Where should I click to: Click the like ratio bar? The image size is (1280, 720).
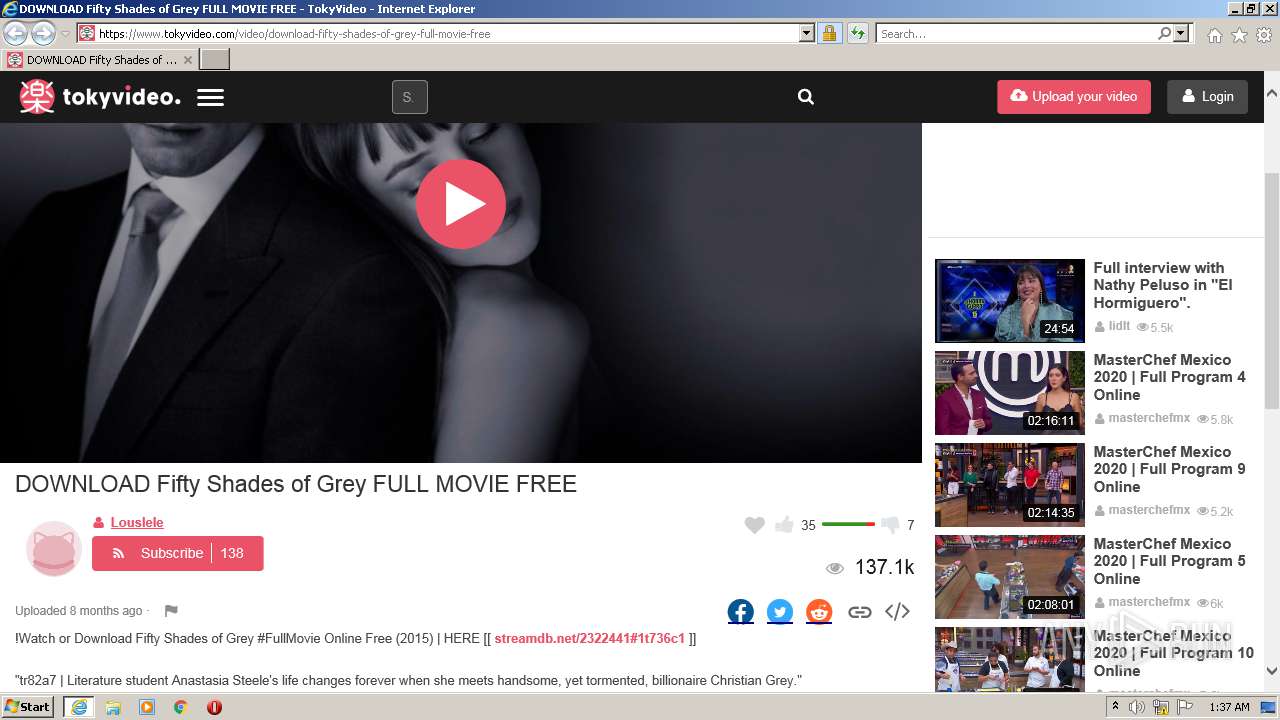[848, 524]
